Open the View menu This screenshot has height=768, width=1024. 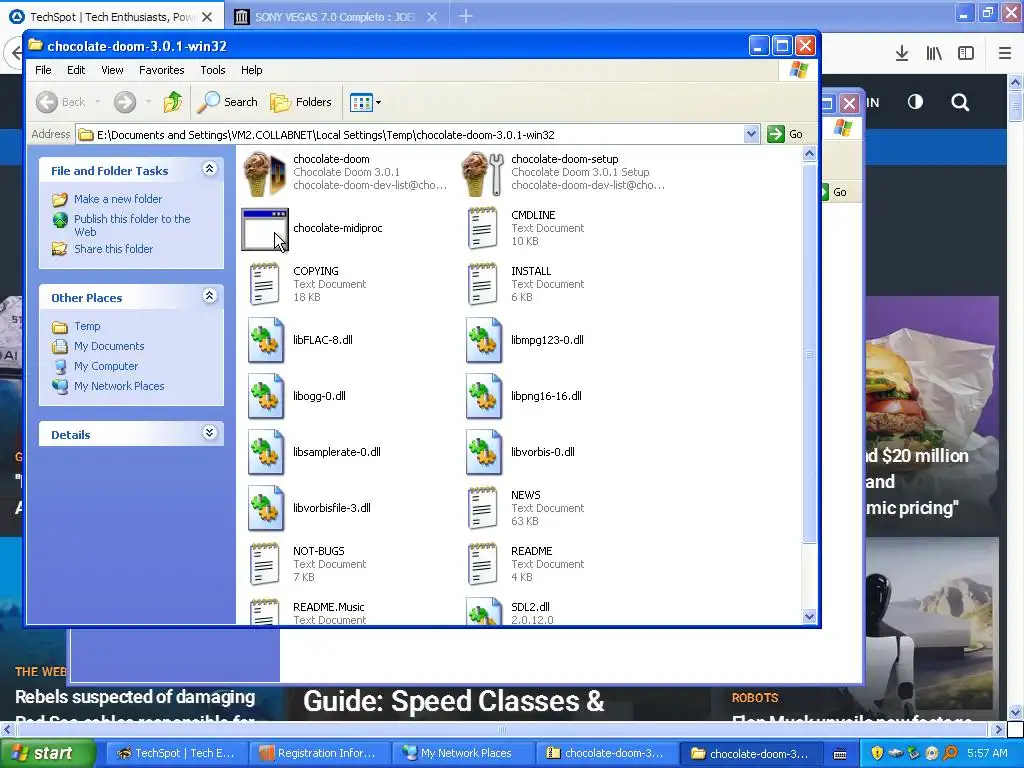coord(112,70)
